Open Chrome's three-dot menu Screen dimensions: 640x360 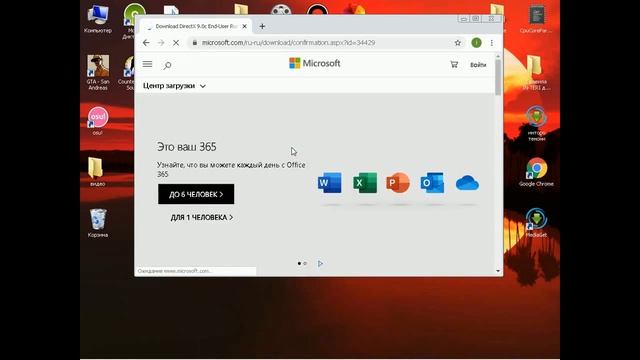492,42
